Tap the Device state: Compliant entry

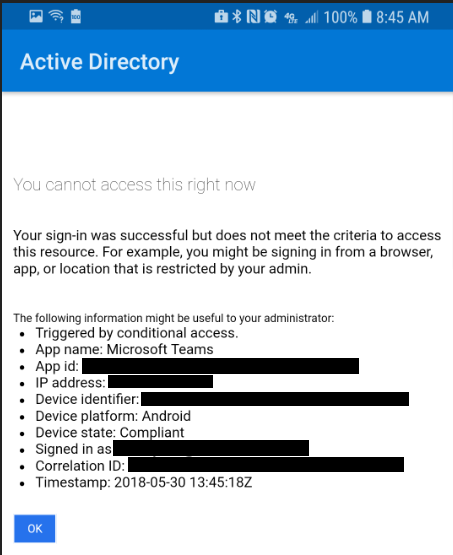click(110, 433)
